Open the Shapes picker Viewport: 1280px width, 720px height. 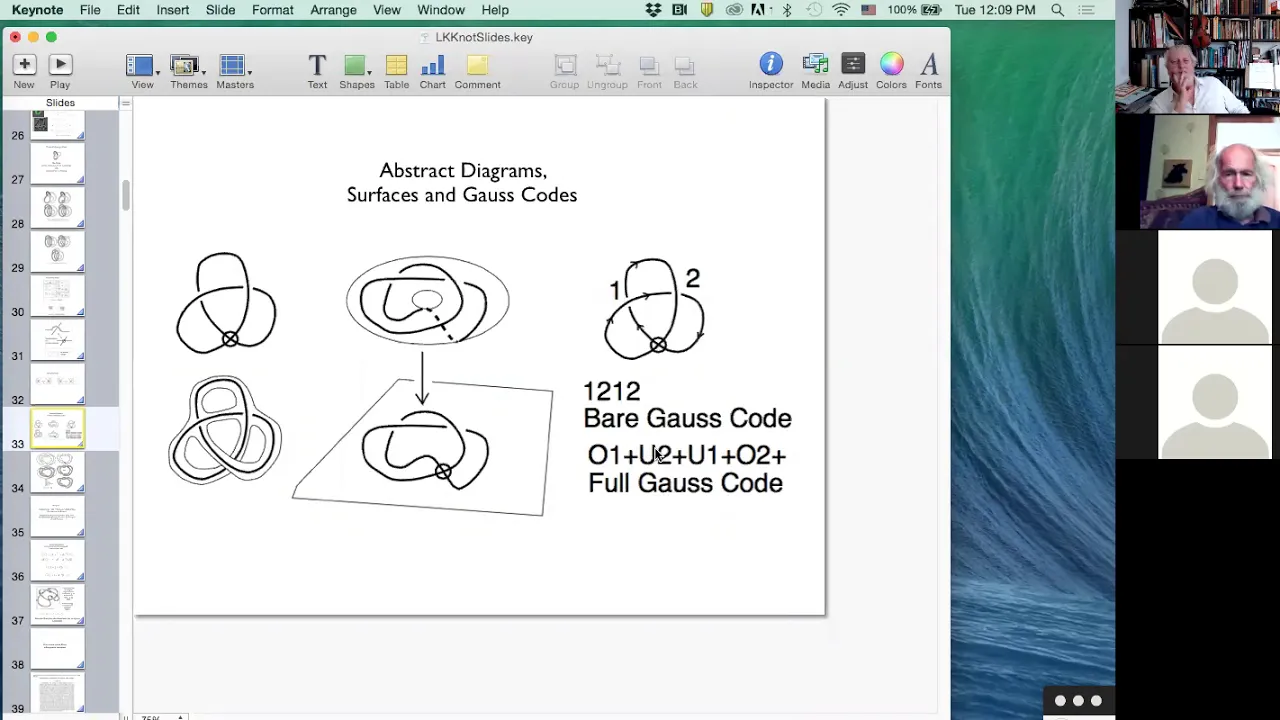coord(356,71)
